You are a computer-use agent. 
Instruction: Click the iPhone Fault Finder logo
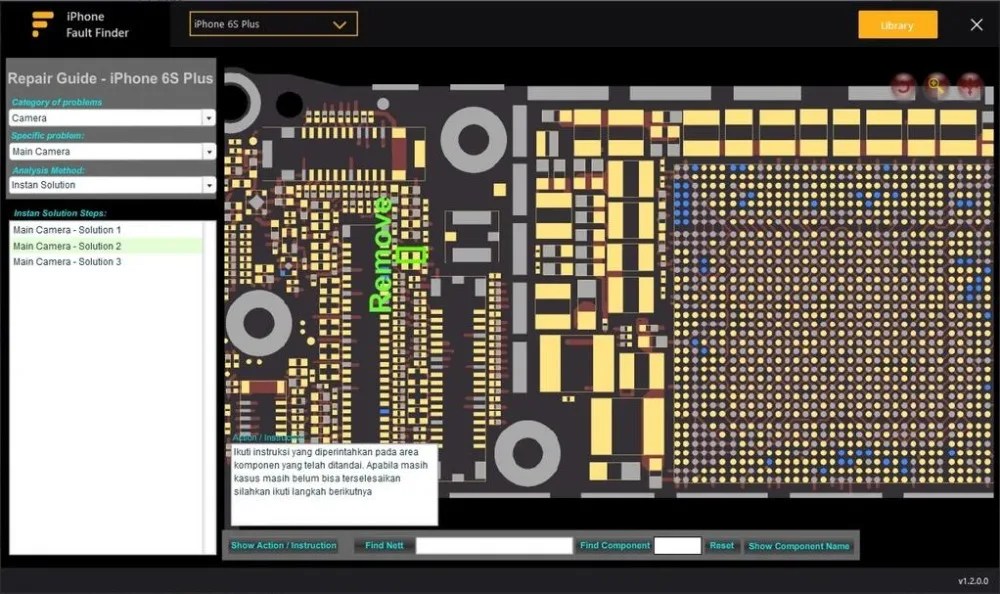42,24
